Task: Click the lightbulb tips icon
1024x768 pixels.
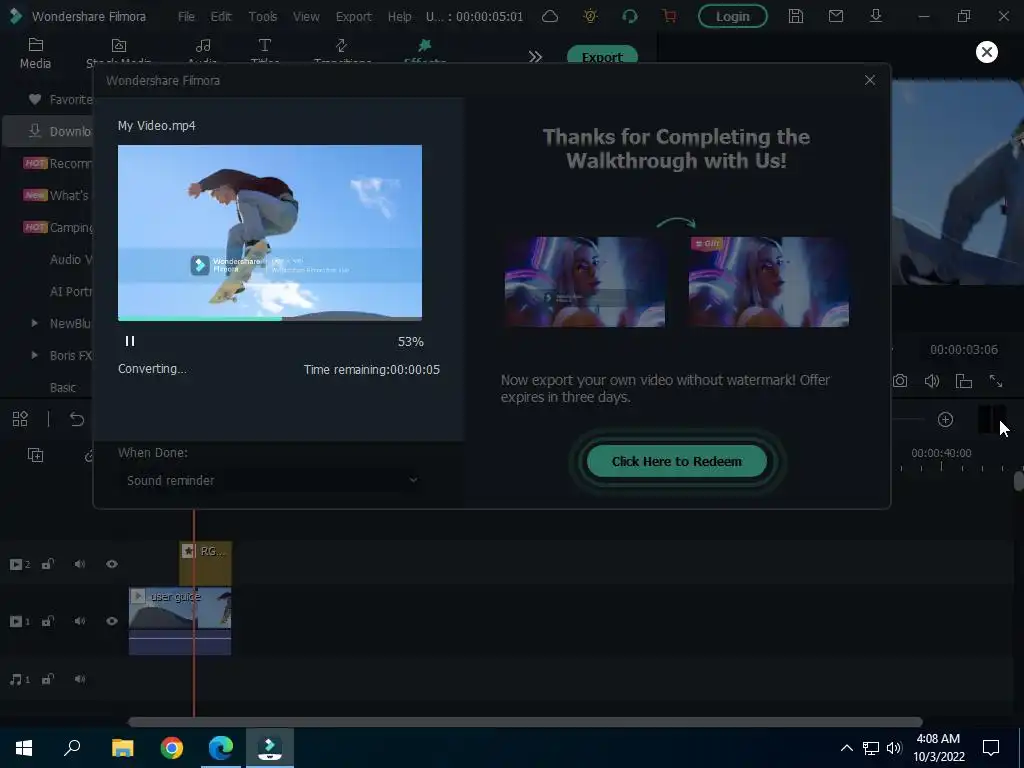Action: coord(590,16)
